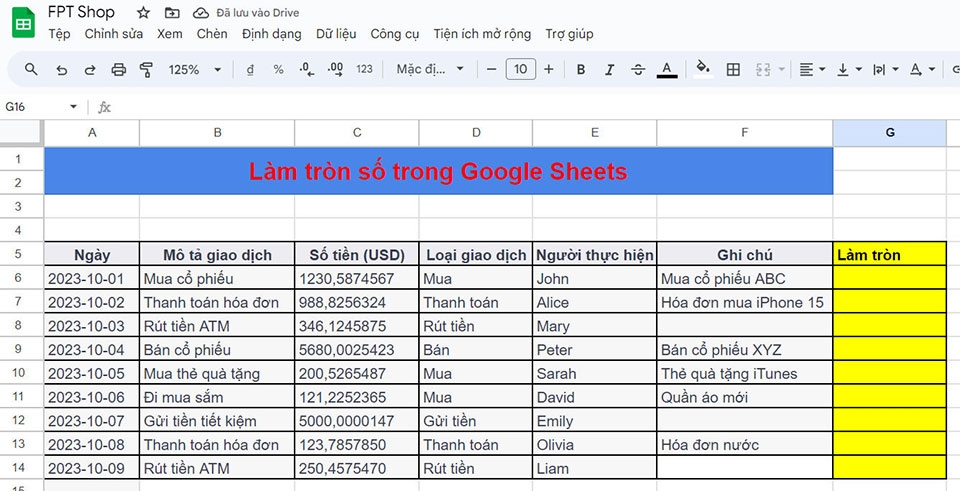Toggle italic formatting
Screen dimensions: 960x491
pos(609,70)
